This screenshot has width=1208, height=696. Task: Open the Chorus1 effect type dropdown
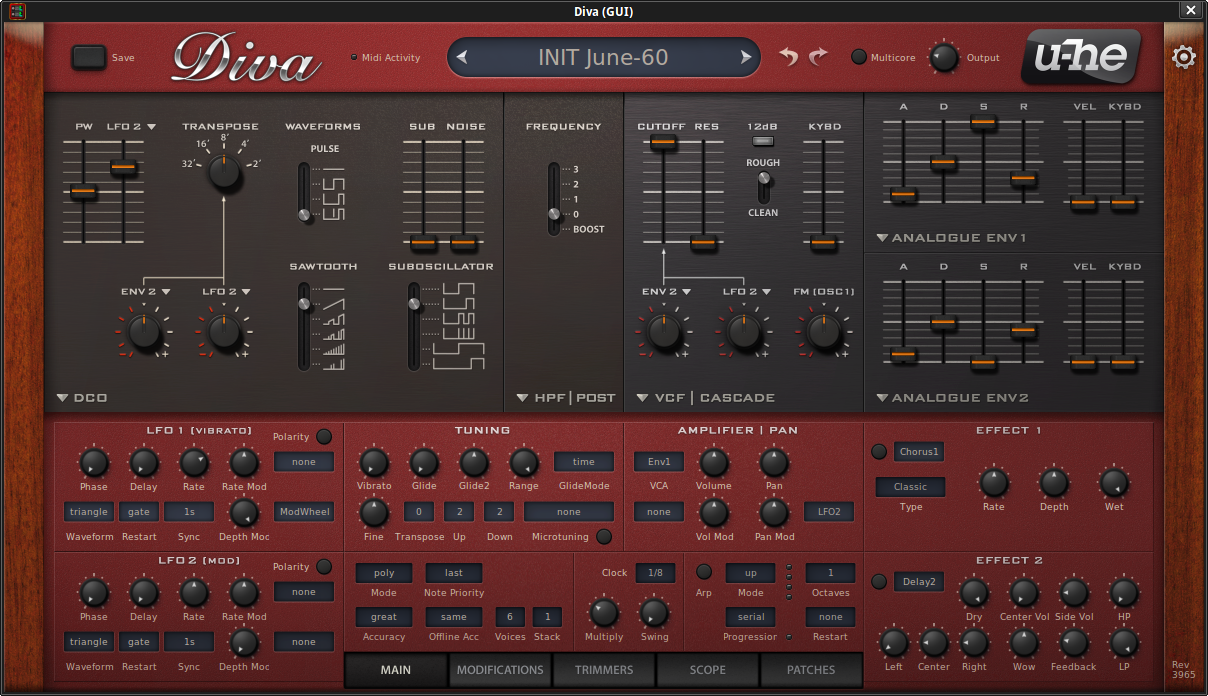(919, 452)
